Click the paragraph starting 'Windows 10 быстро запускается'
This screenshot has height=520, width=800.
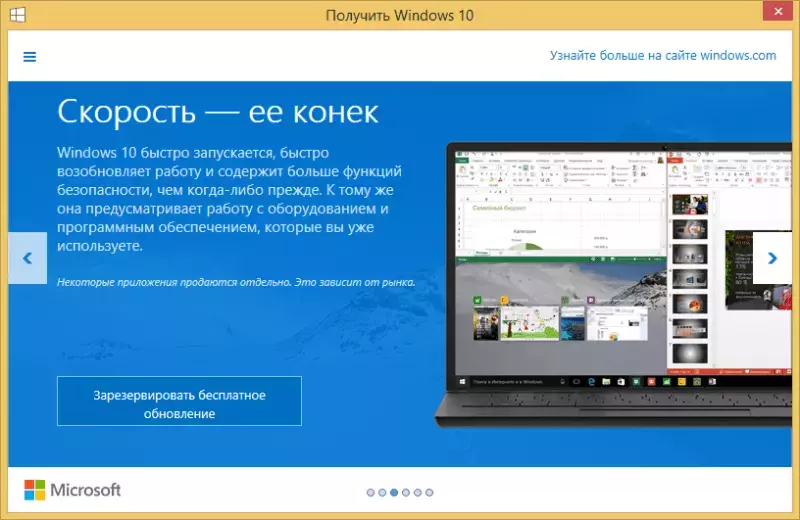point(229,199)
